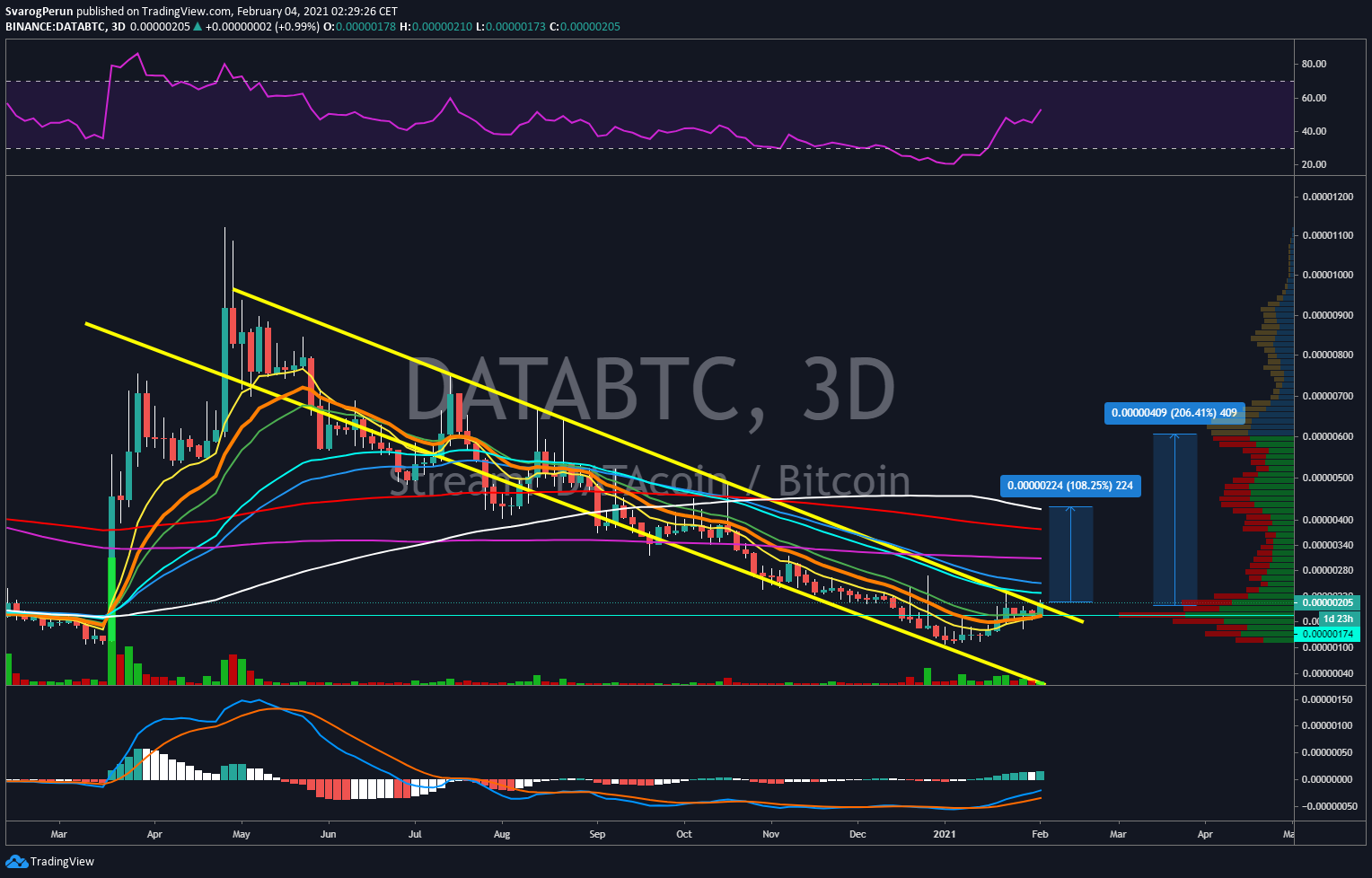Click the publish date February 04, 2021 text
This screenshot has height=878, width=1372.
coord(287,12)
